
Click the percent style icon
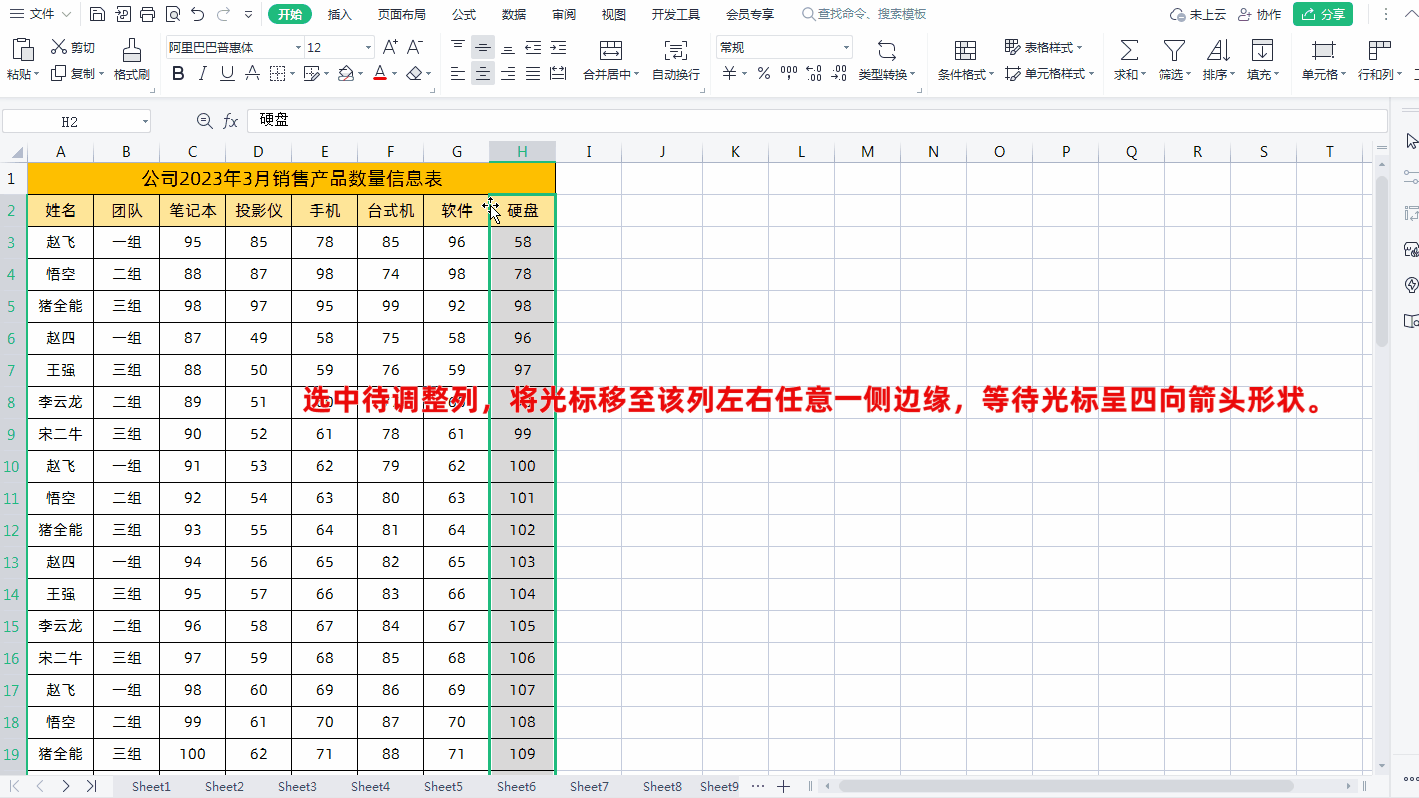click(x=764, y=73)
